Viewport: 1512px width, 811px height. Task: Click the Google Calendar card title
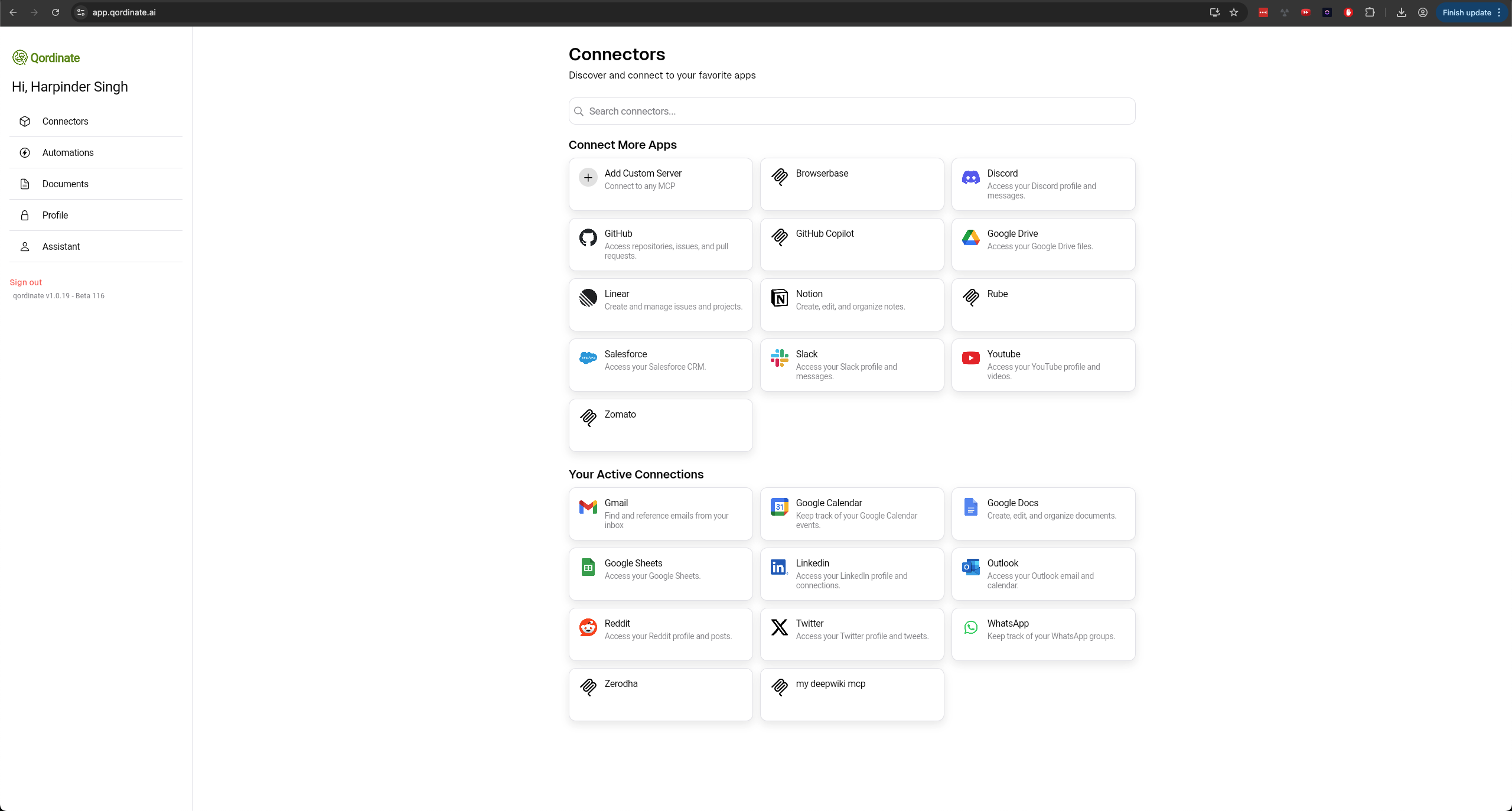click(829, 503)
